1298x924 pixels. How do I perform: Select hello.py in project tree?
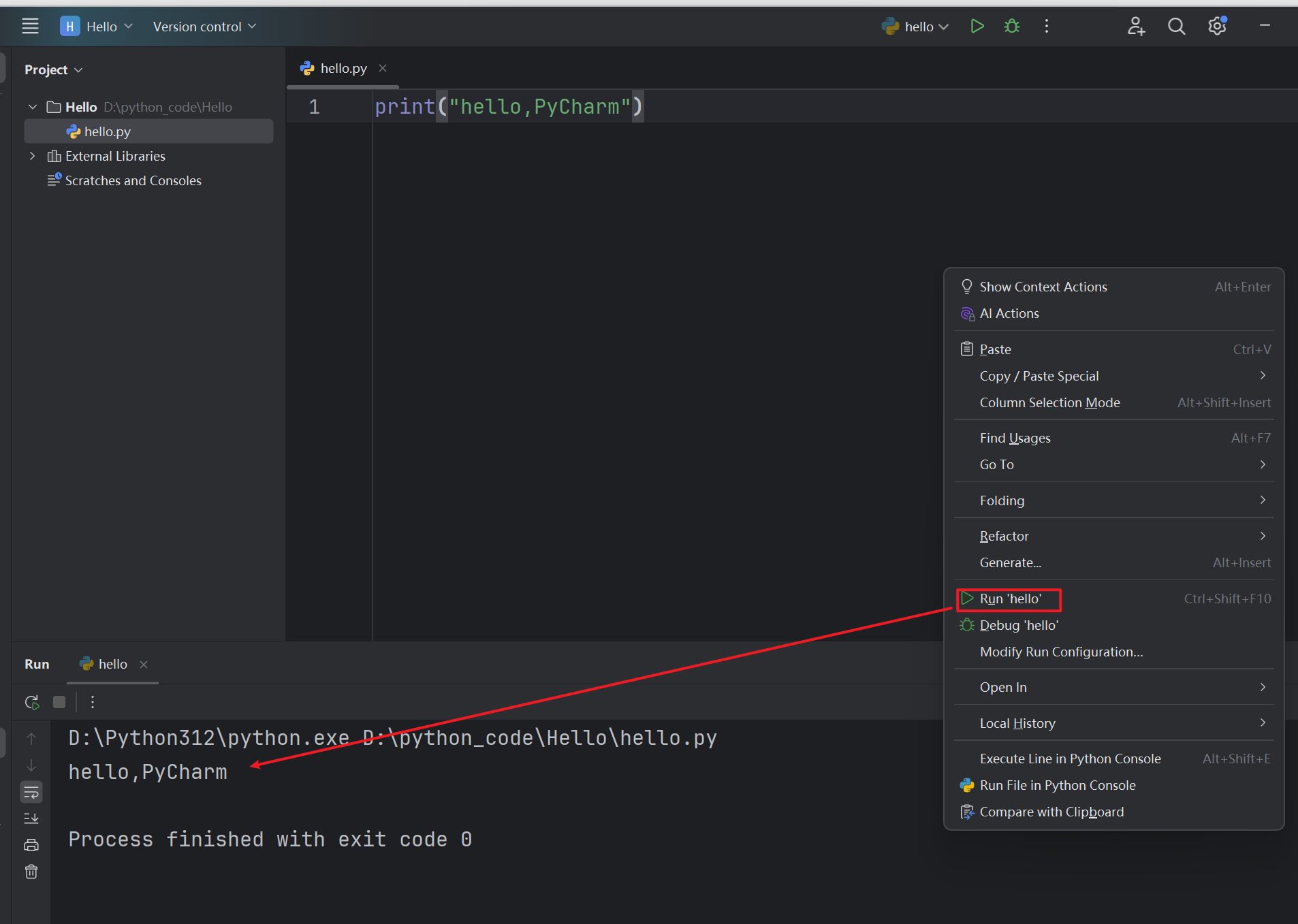tap(148, 131)
